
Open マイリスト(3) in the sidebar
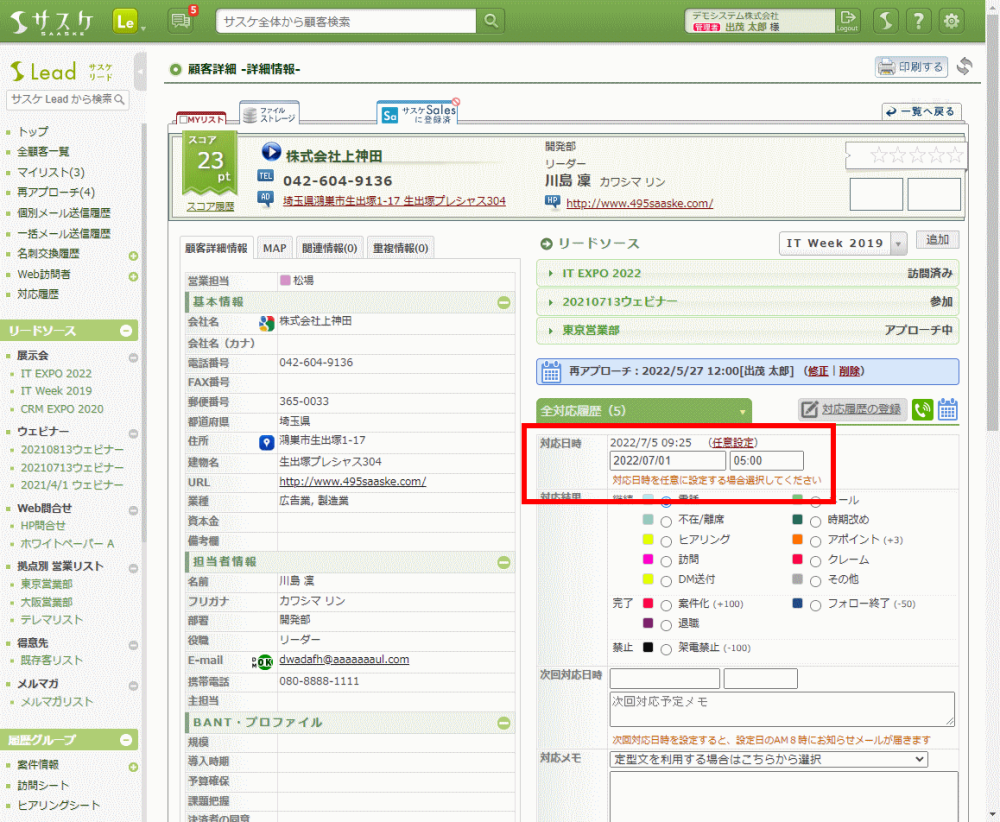point(51,172)
